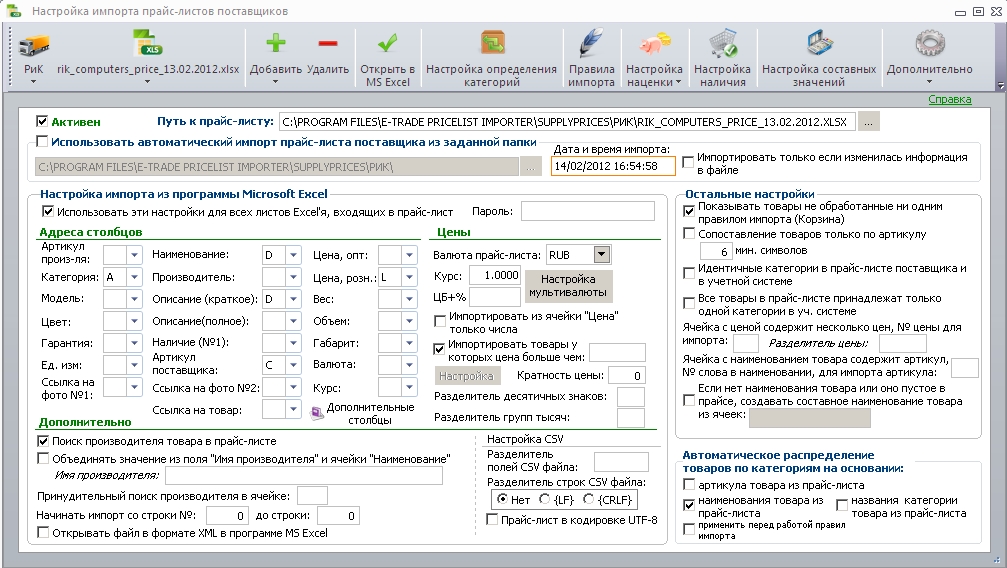Open the Наименование column dropdown

click(x=293, y=255)
